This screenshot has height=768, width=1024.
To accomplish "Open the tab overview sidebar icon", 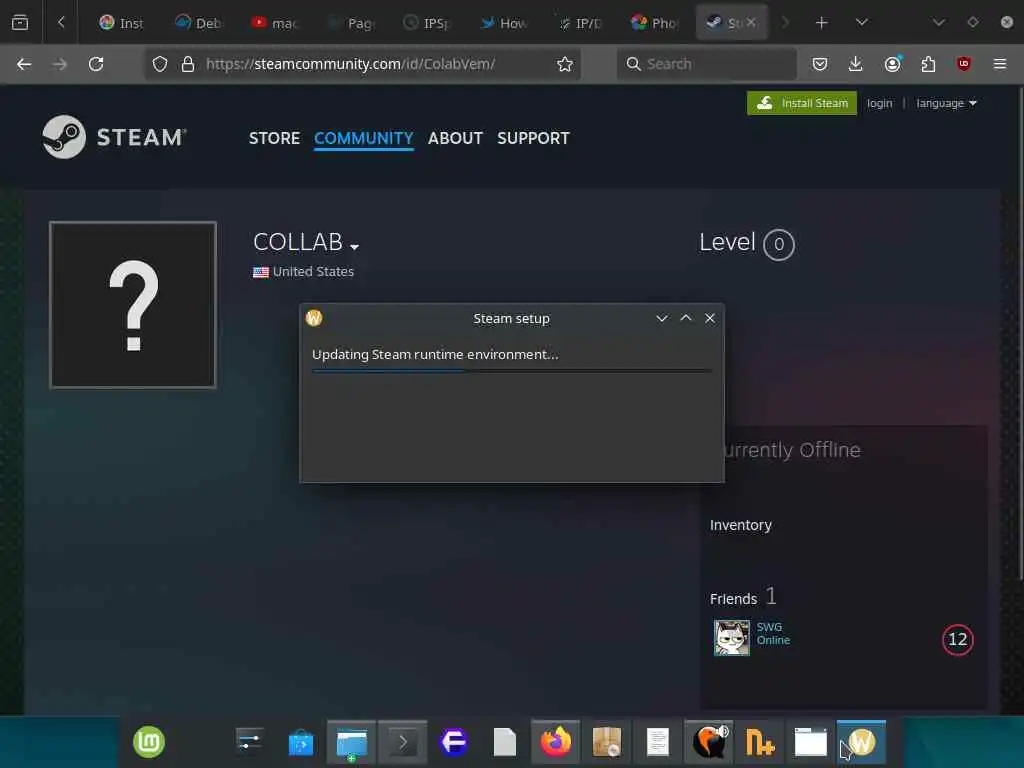I will (x=20, y=23).
